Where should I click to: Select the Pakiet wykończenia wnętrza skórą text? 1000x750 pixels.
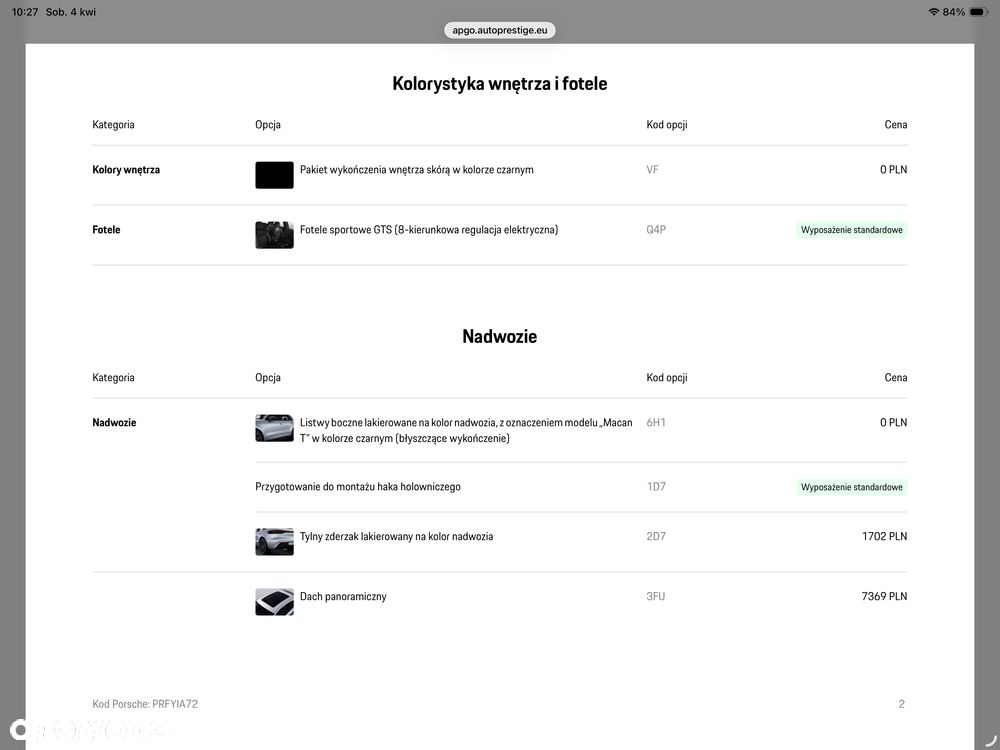click(416, 170)
